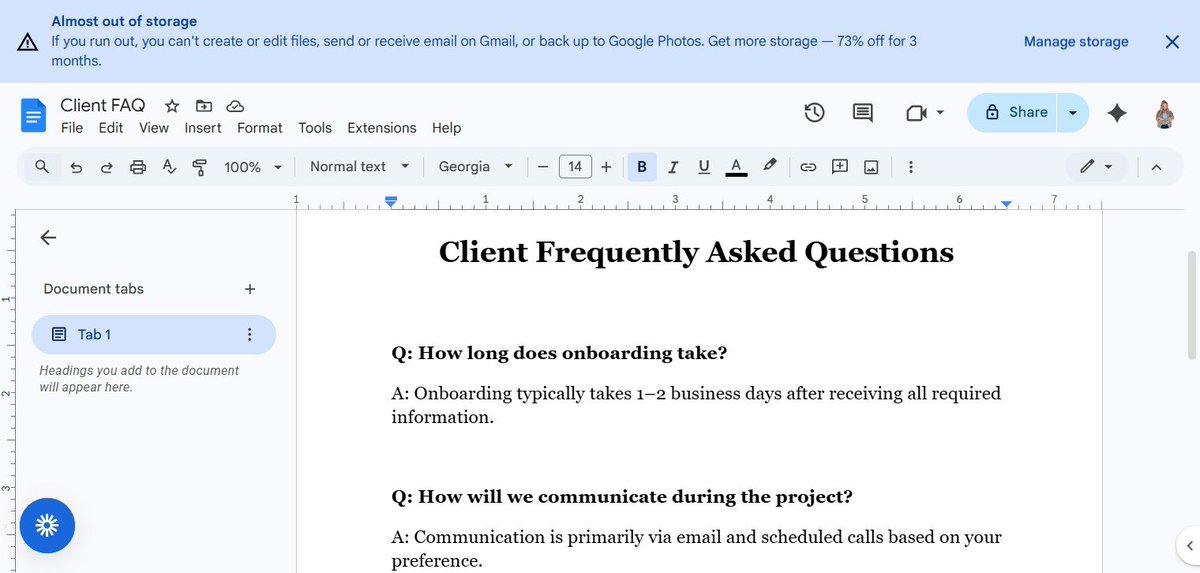Click the move to folder icon
Screen dimensions: 1200x573
(x=204, y=105)
